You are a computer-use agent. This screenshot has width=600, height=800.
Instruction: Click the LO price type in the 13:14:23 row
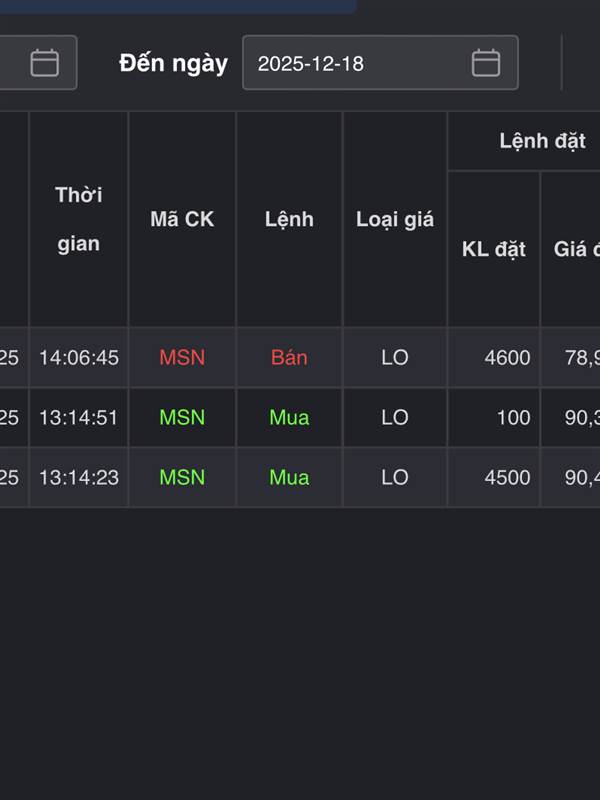395,477
